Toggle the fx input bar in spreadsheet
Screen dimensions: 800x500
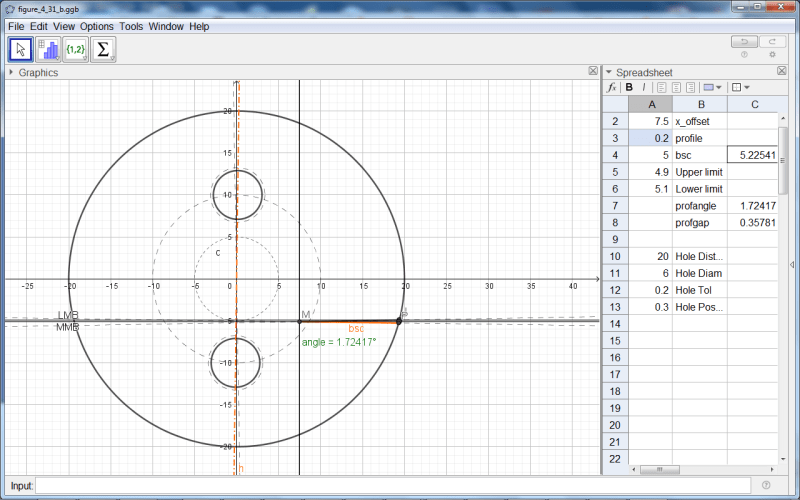click(612, 87)
